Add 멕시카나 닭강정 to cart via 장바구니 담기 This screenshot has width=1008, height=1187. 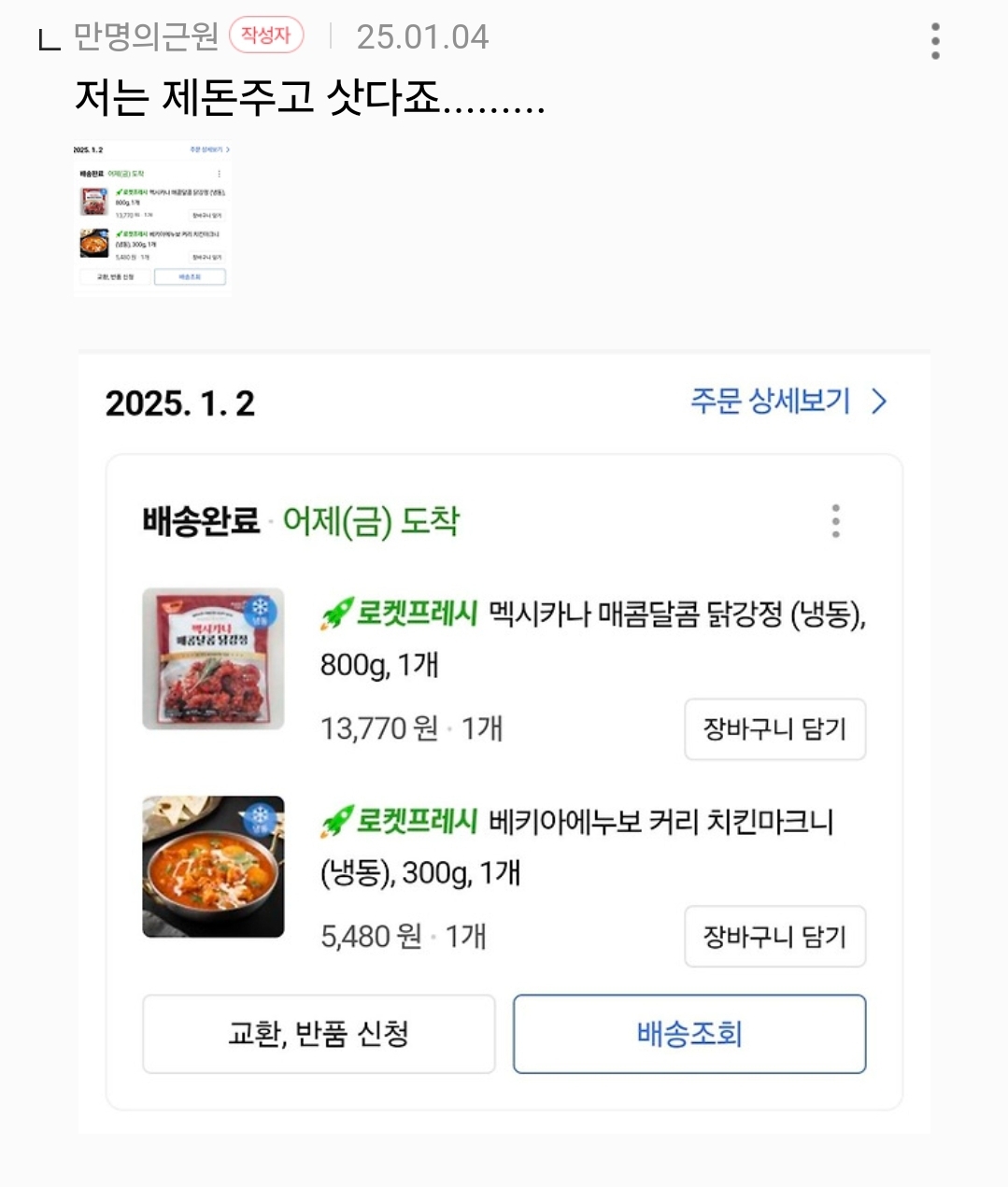pos(774,728)
